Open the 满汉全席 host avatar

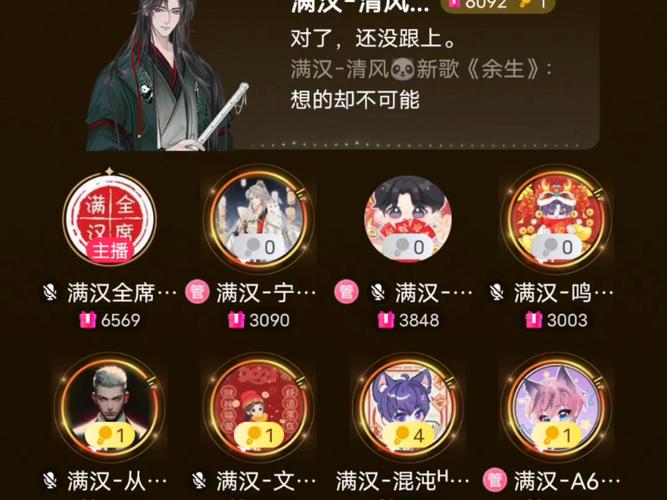(110, 219)
